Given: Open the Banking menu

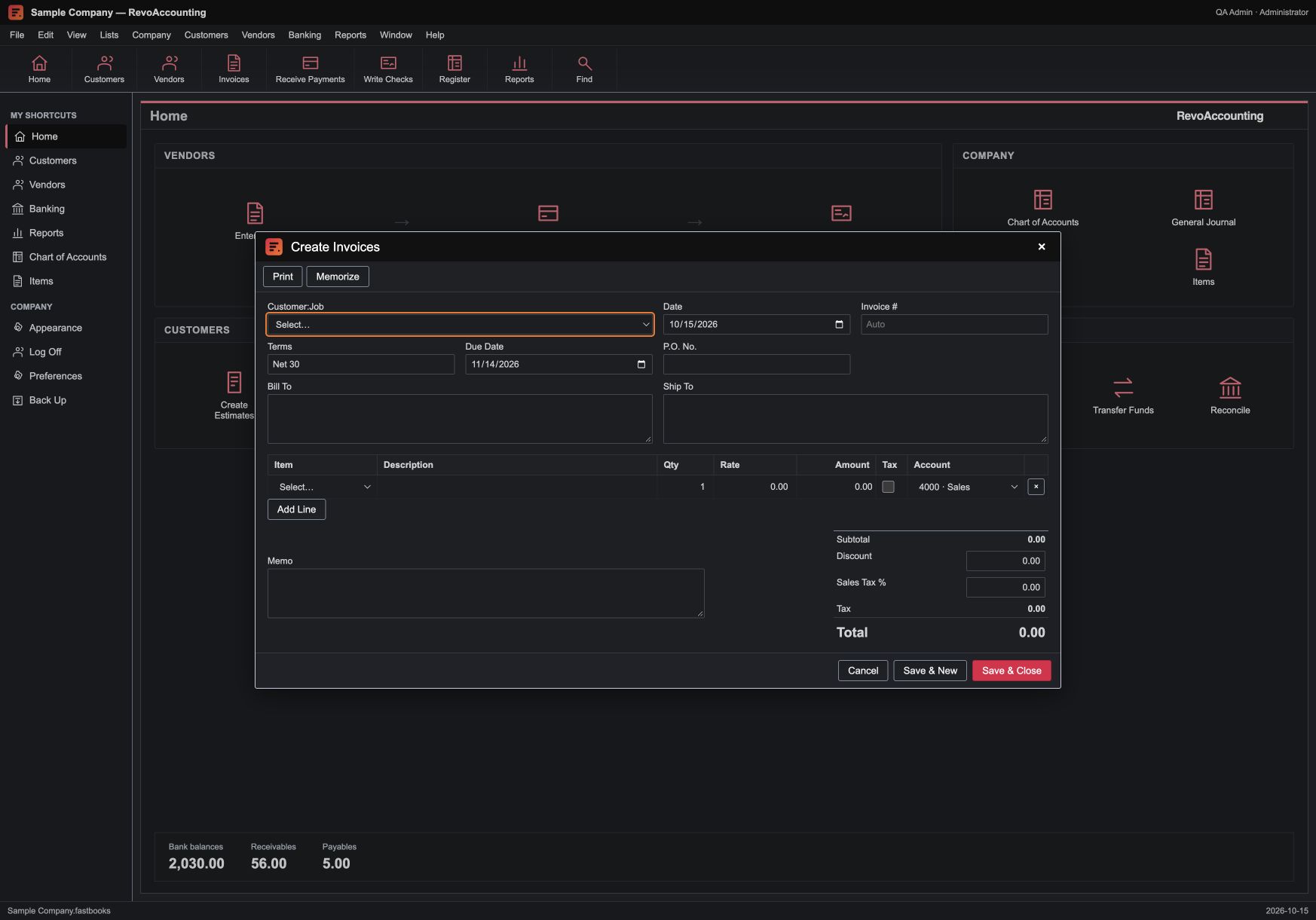Looking at the screenshot, I should tap(305, 35).
